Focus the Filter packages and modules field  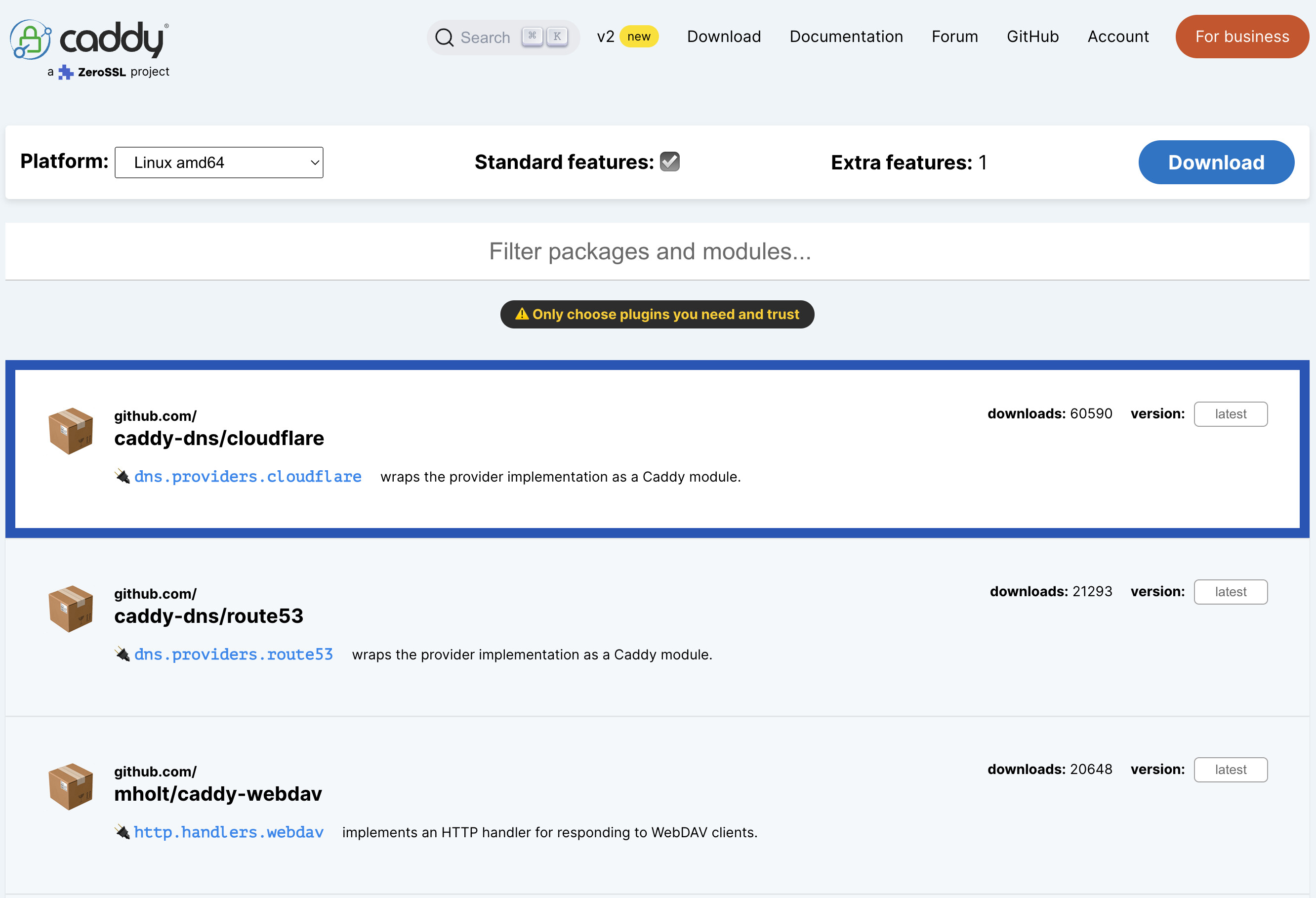click(x=657, y=251)
